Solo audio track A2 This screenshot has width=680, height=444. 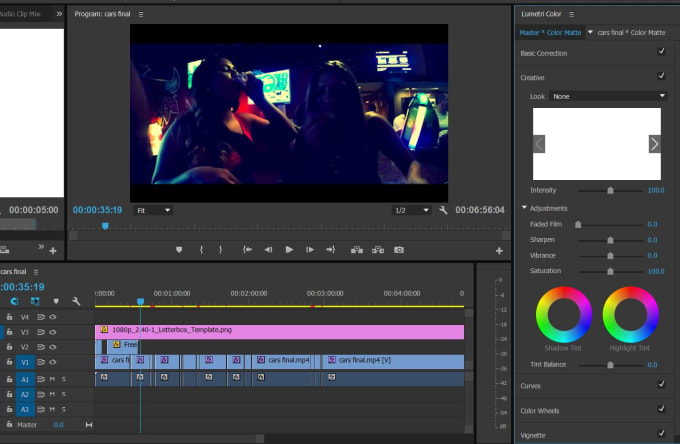pos(64,394)
